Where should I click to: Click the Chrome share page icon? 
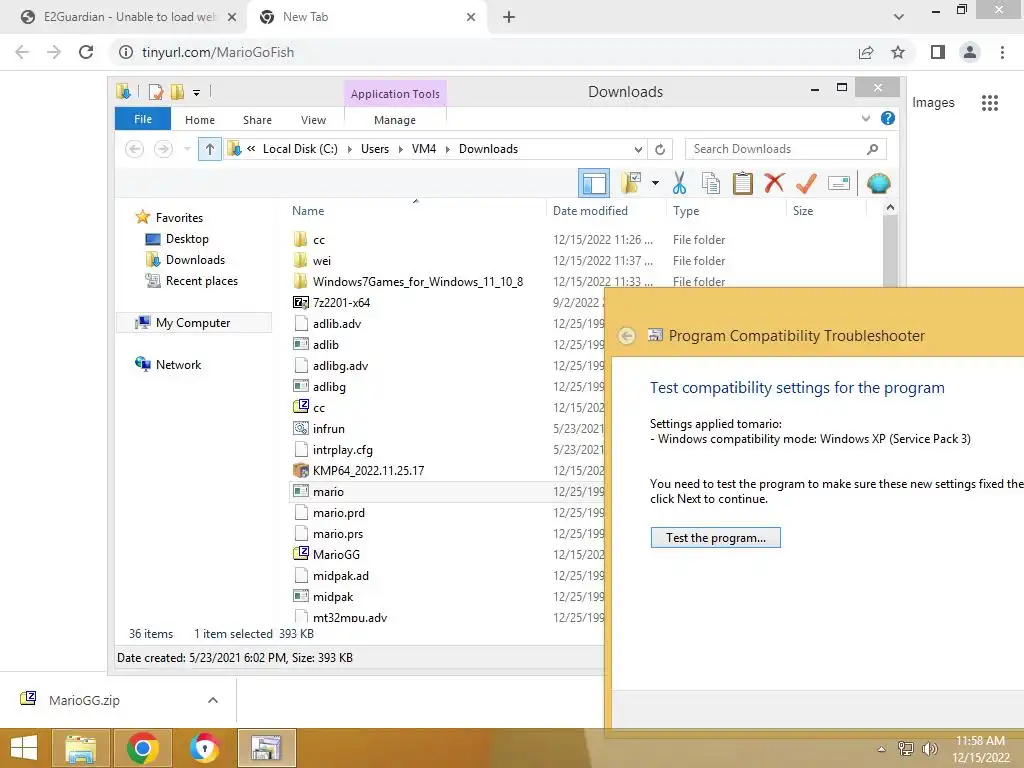[866, 52]
